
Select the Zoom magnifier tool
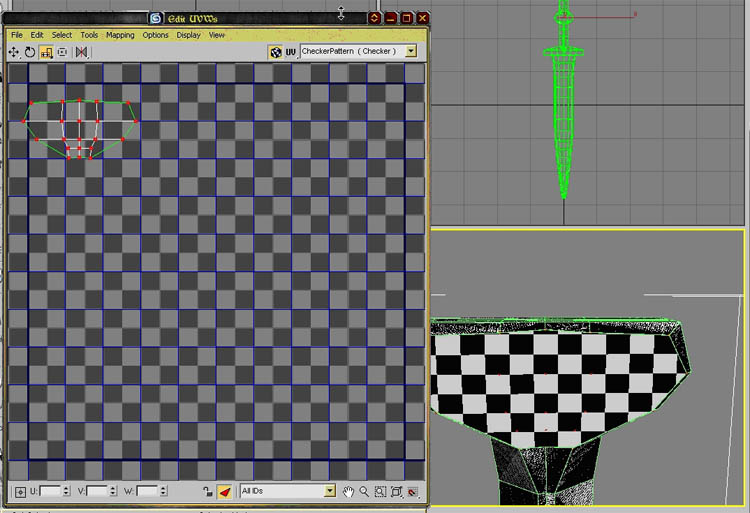(x=364, y=492)
